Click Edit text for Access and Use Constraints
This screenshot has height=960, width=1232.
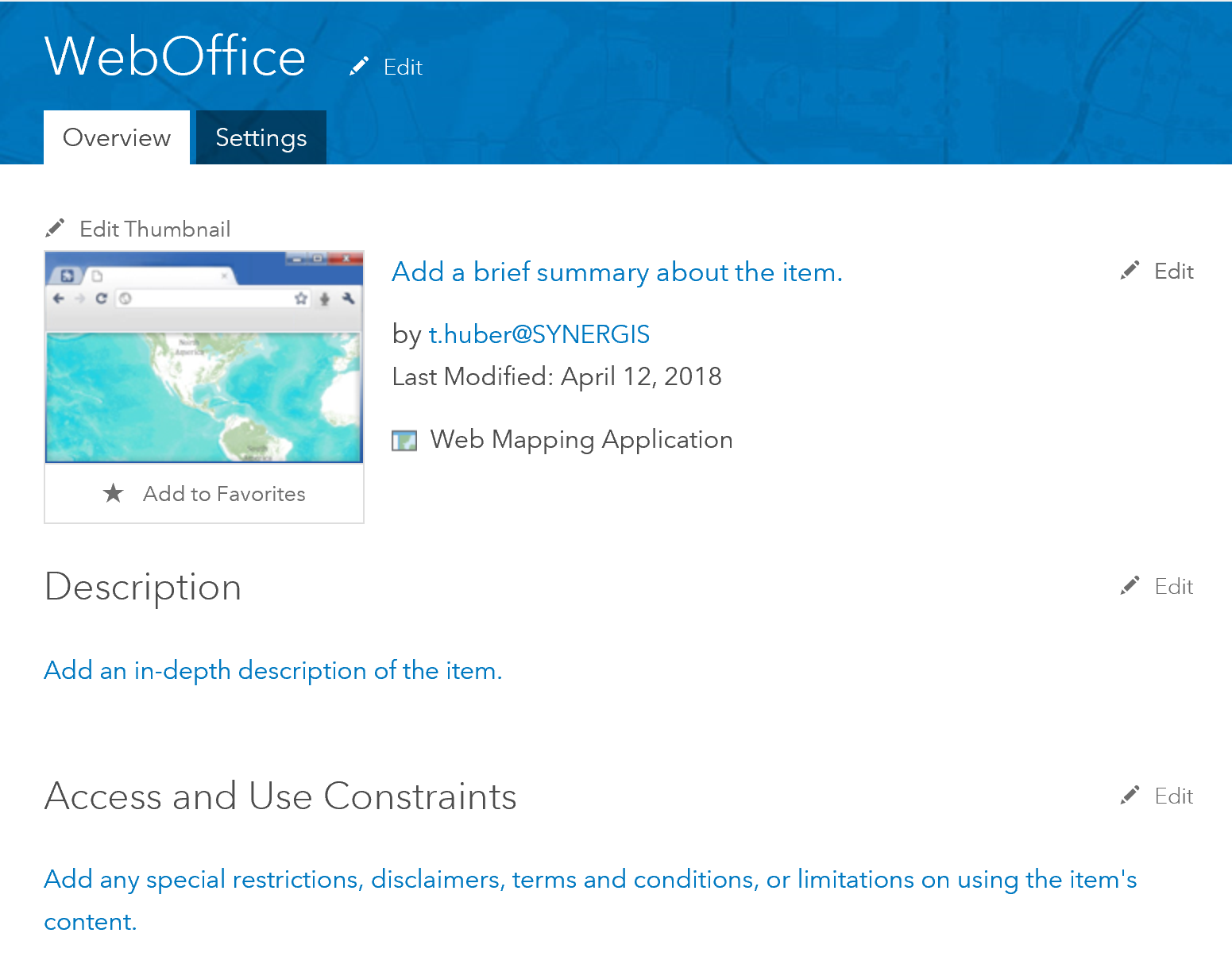click(1173, 796)
